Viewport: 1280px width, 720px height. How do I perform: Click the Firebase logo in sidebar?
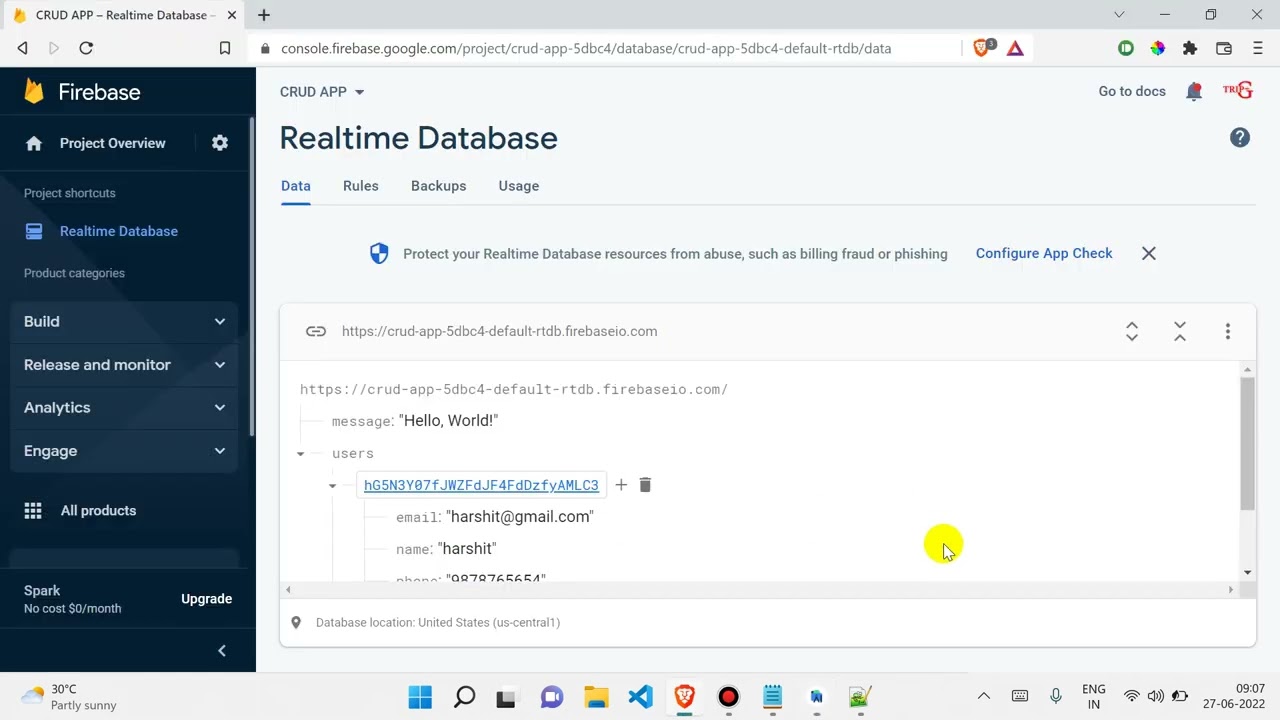(x=82, y=92)
